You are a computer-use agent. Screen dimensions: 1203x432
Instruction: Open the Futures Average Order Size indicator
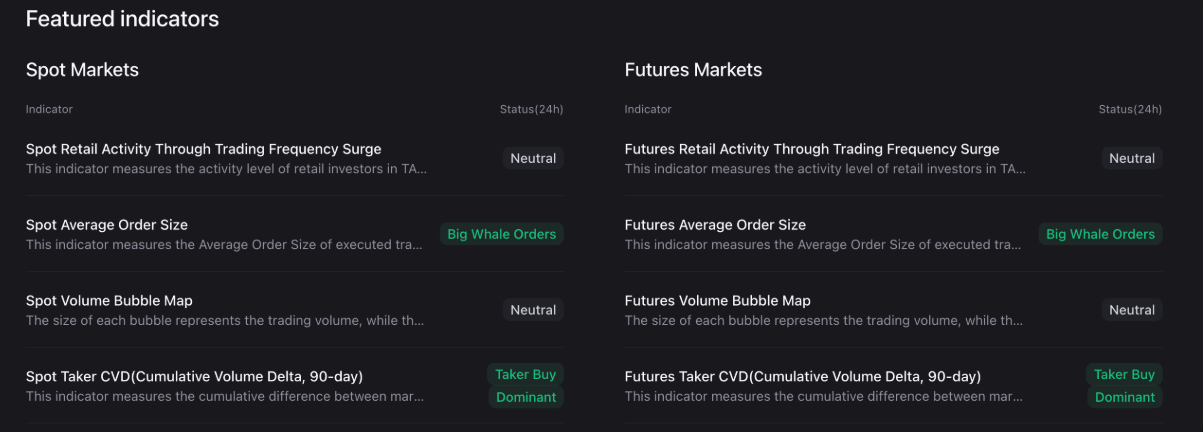pyautogui.click(x=715, y=225)
